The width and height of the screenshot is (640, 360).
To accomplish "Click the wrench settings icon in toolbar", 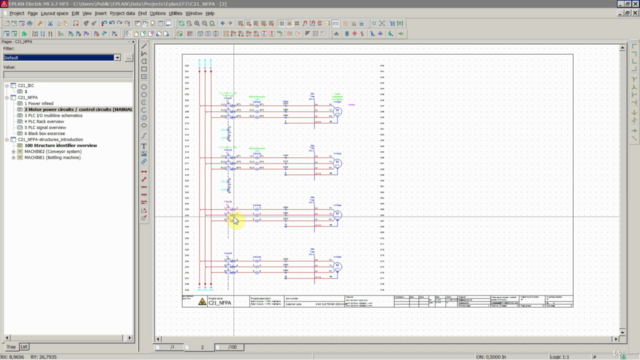I will (40, 24).
